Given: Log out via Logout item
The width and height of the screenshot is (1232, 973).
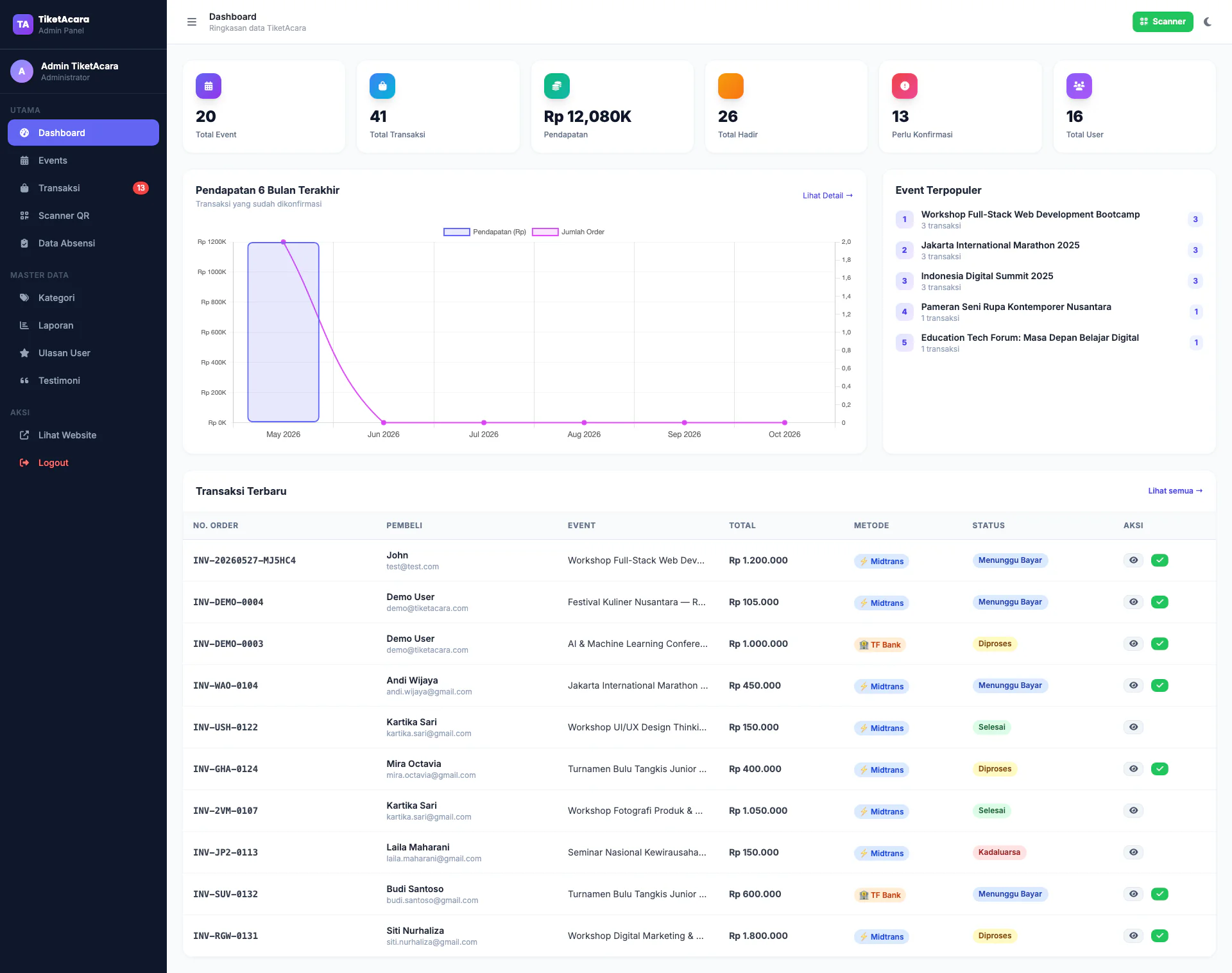Looking at the screenshot, I should (83, 463).
